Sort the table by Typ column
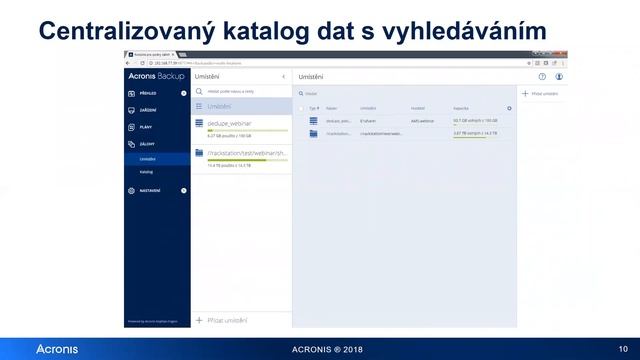This screenshot has width=640, height=360. click(x=314, y=108)
